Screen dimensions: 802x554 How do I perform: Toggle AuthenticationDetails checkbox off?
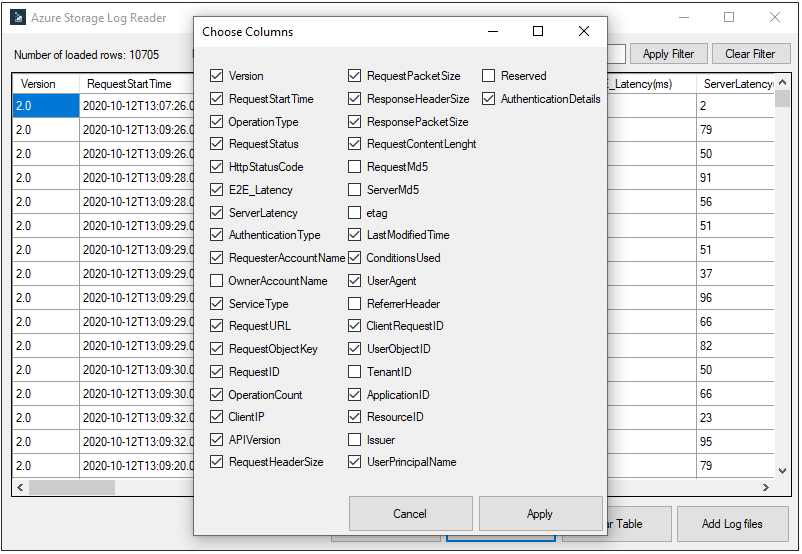(x=488, y=99)
